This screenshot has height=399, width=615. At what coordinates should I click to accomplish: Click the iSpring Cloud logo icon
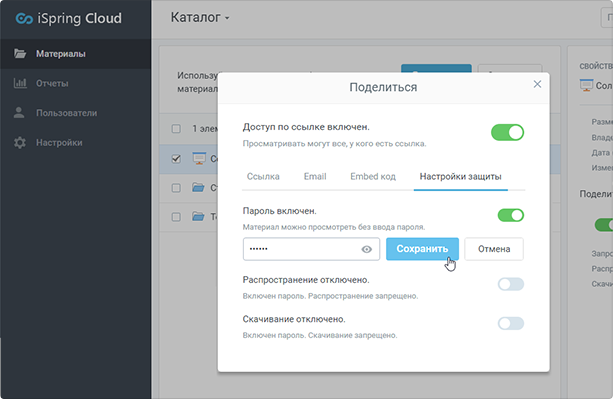coord(24,18)
